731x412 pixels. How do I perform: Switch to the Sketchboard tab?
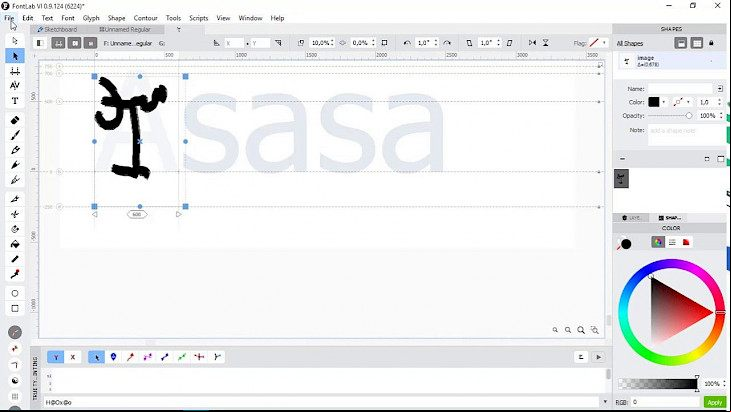tap(57, 29)
